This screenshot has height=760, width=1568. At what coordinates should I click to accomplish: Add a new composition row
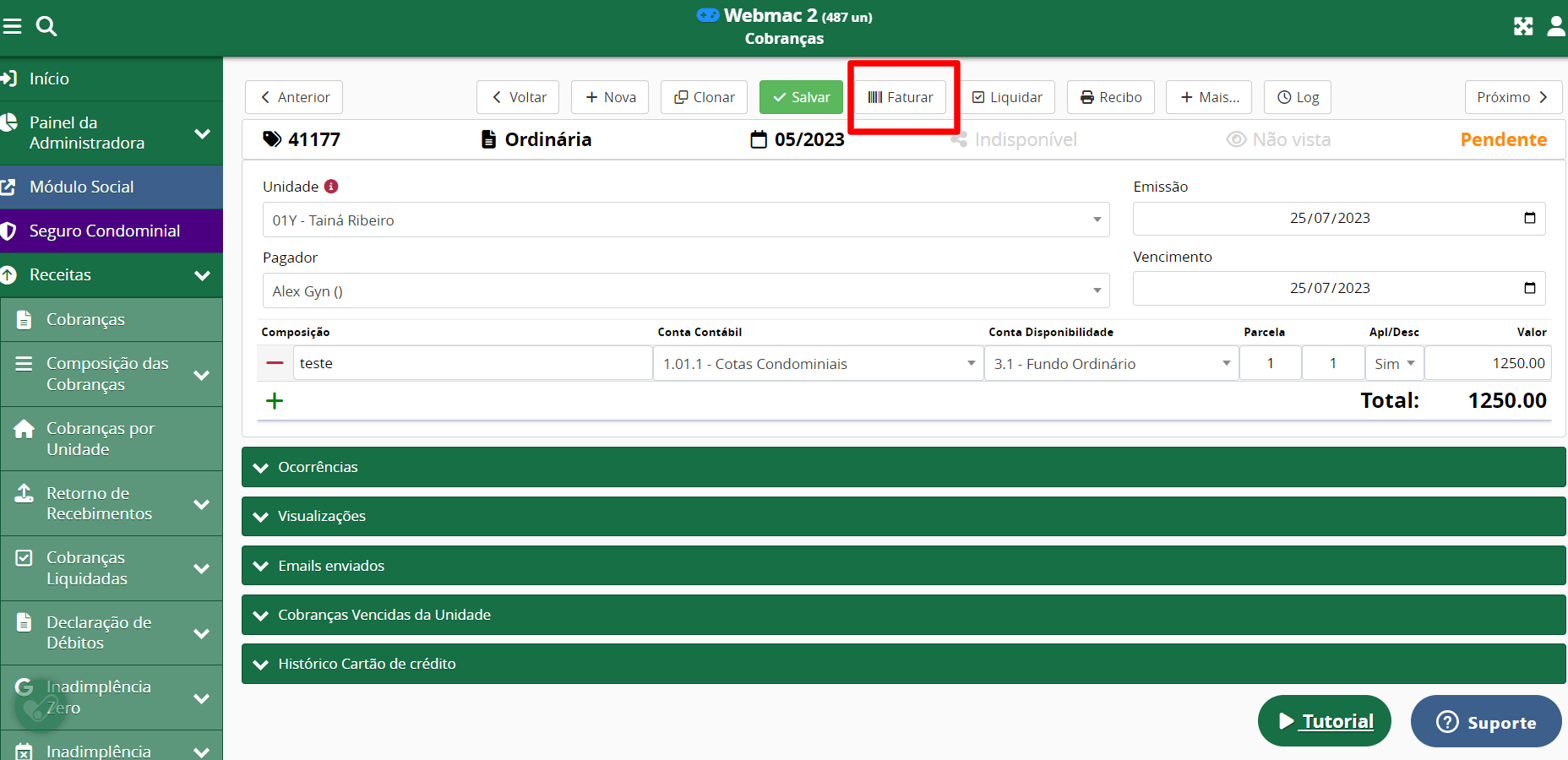275,401
